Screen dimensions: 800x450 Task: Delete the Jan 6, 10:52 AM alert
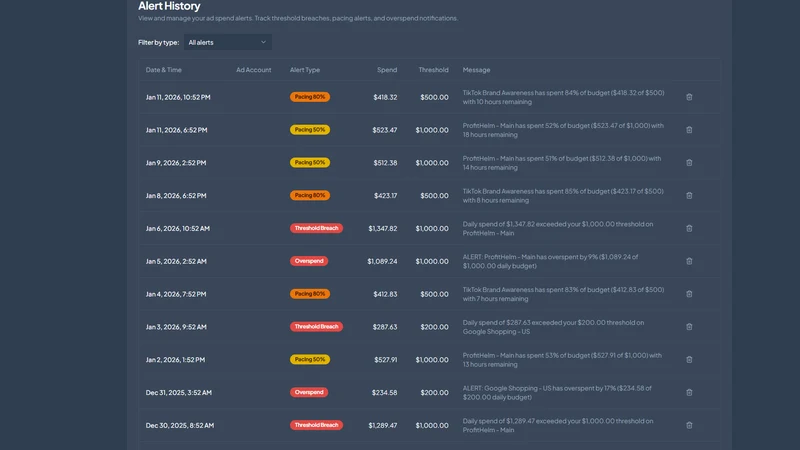[689, 229]
